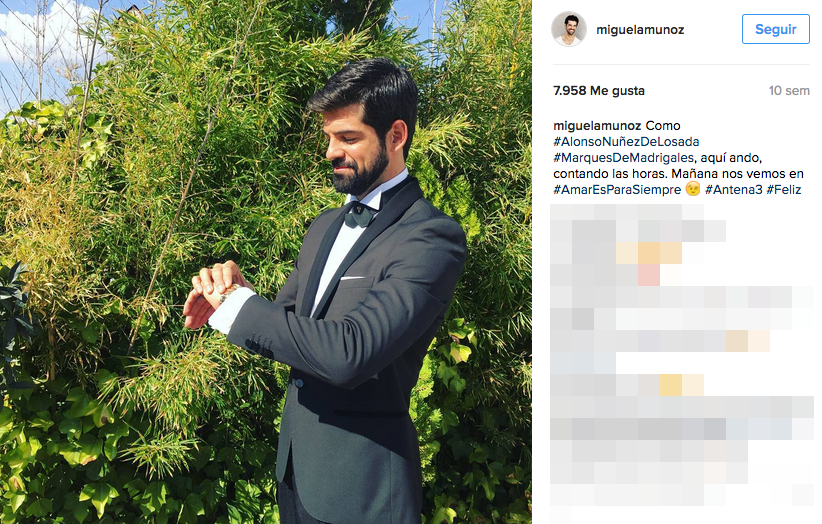
Task: Click the dark bow tie in the photo
Action: 360,214
